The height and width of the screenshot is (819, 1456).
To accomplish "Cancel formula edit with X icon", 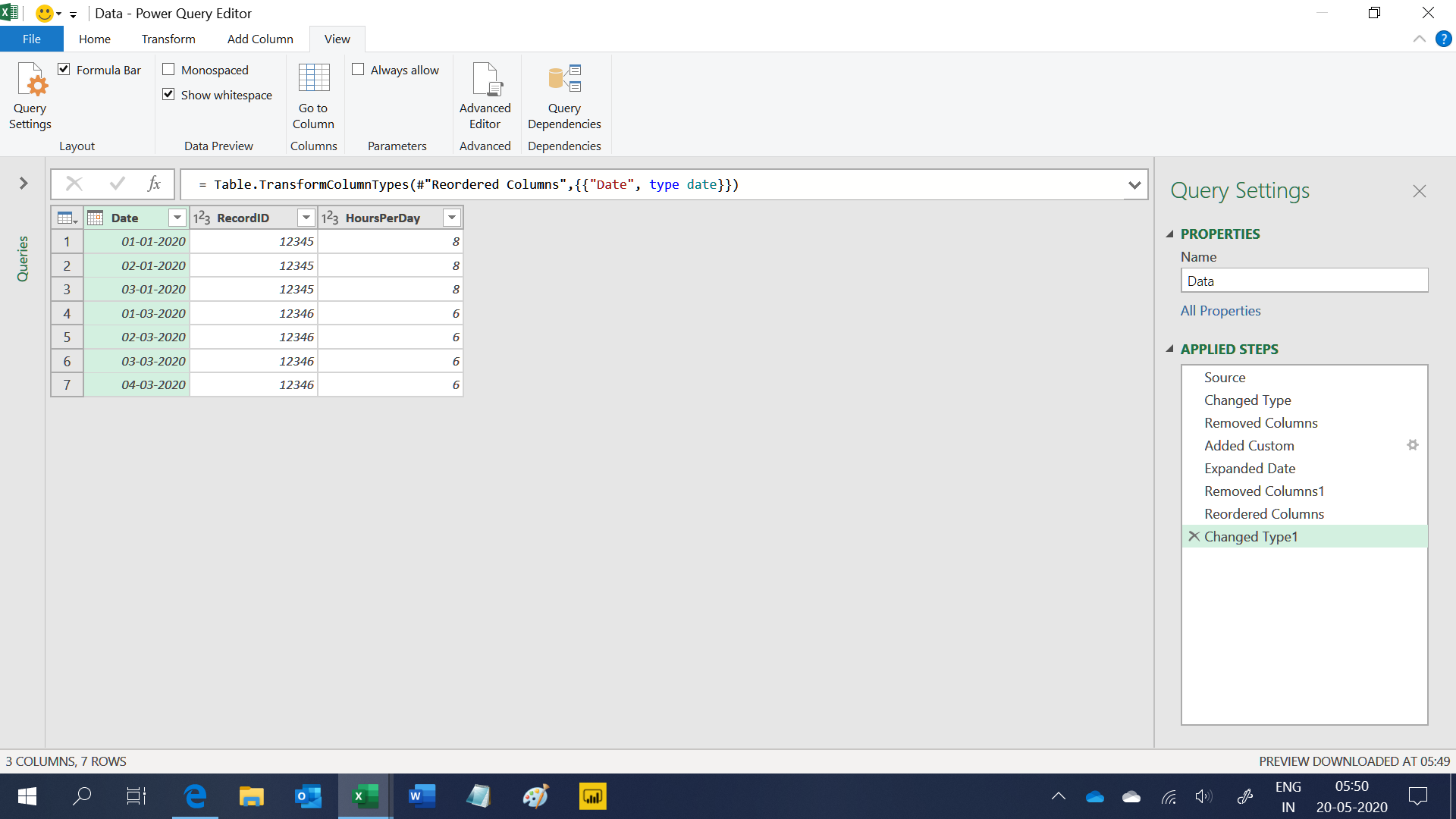I will [74, 184].
